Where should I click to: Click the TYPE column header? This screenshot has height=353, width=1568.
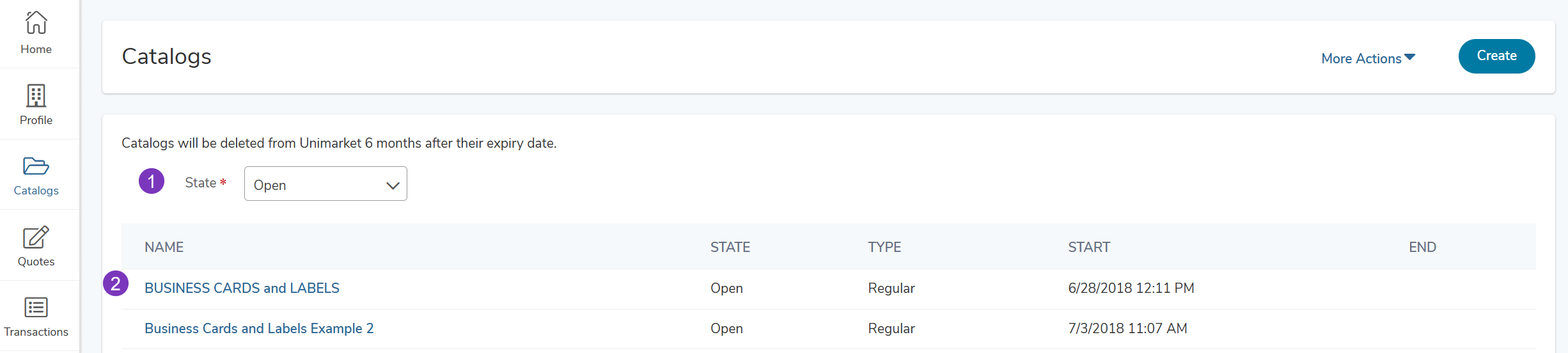(884, 247)
